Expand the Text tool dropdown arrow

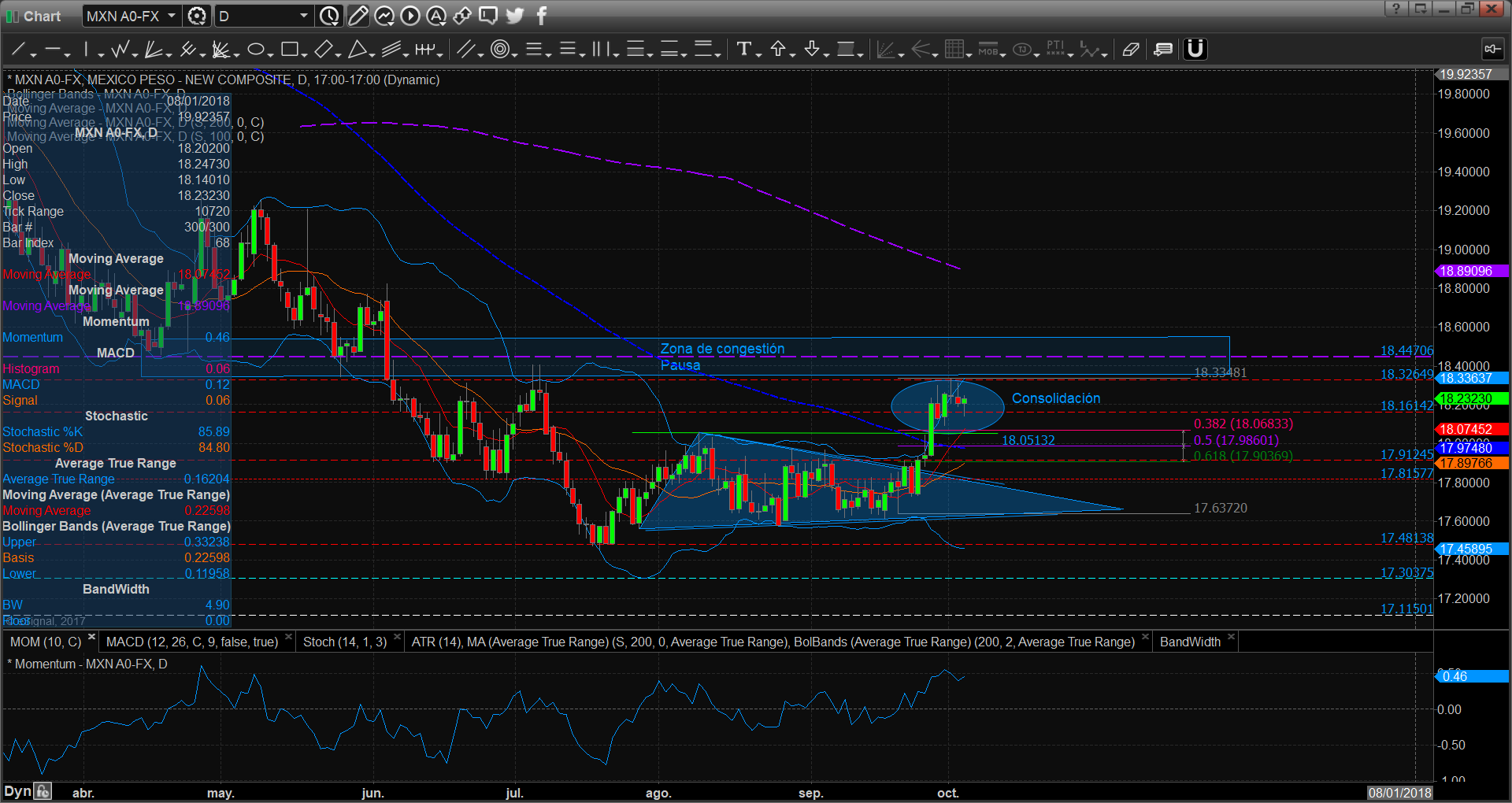759,54
